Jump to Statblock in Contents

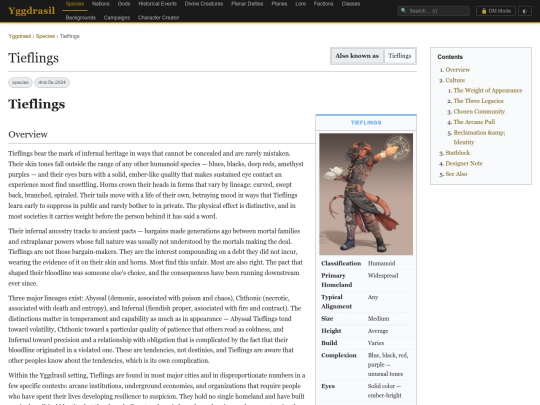[x=457, y=153]
